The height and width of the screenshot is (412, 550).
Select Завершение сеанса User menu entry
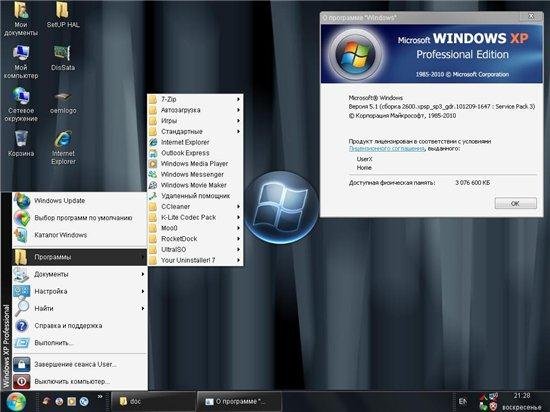(x=80, y=365)
